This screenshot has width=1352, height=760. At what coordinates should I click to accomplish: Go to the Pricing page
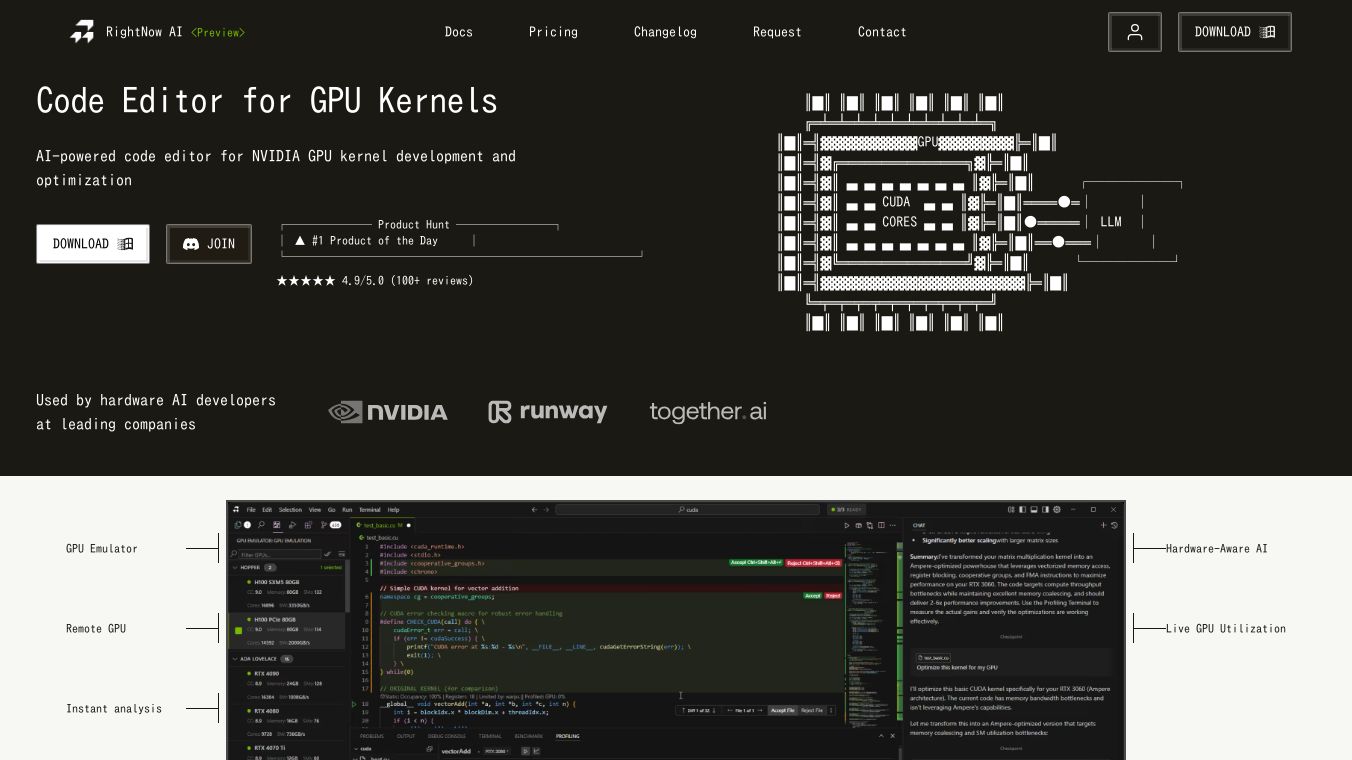[x=554, y=32]
